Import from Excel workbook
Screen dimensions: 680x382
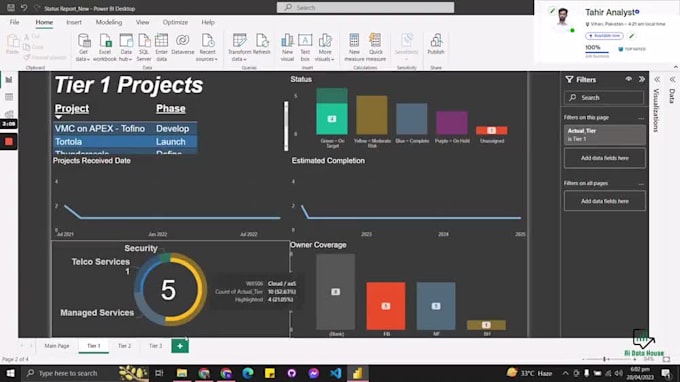105,47
